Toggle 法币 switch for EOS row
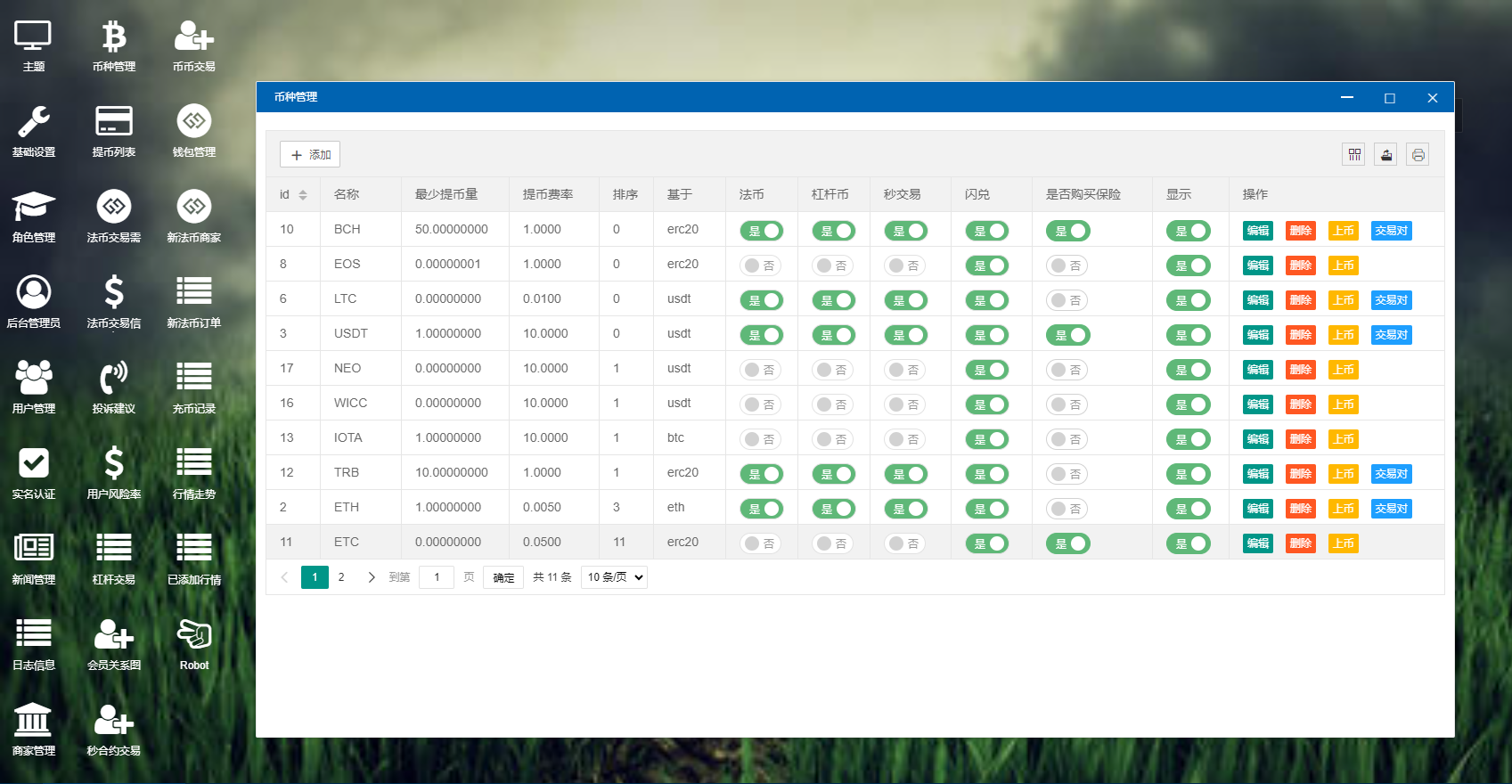This screenshot has width=1512, height=784. [761, 265]
